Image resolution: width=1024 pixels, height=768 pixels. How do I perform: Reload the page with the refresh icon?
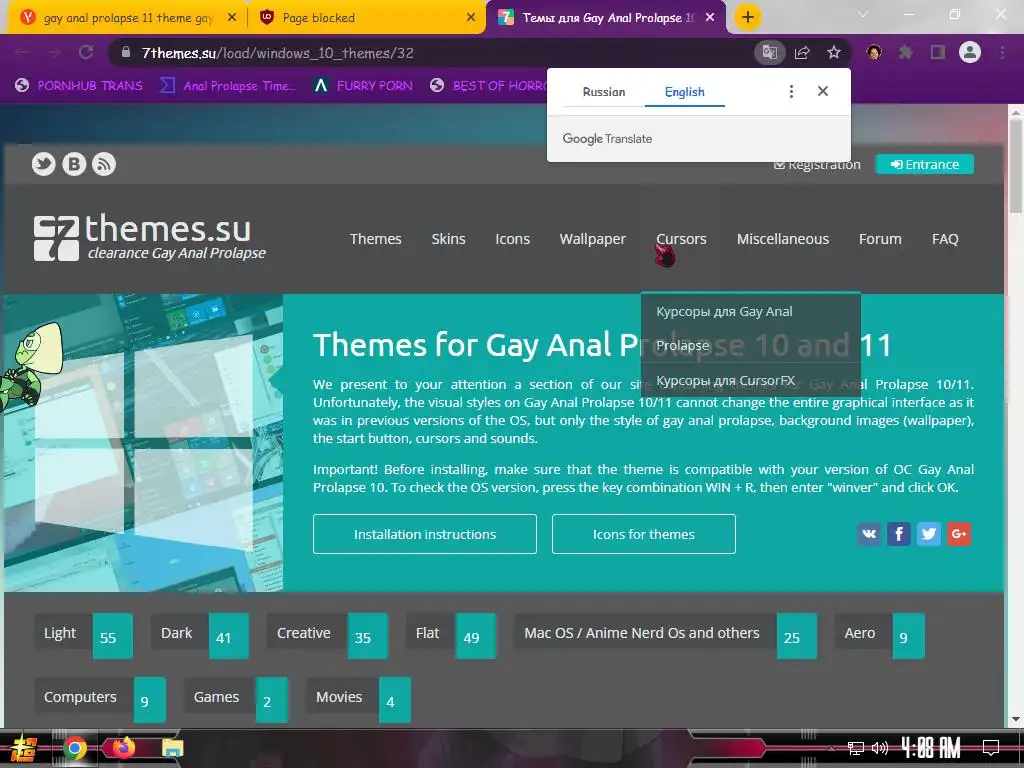86,52
